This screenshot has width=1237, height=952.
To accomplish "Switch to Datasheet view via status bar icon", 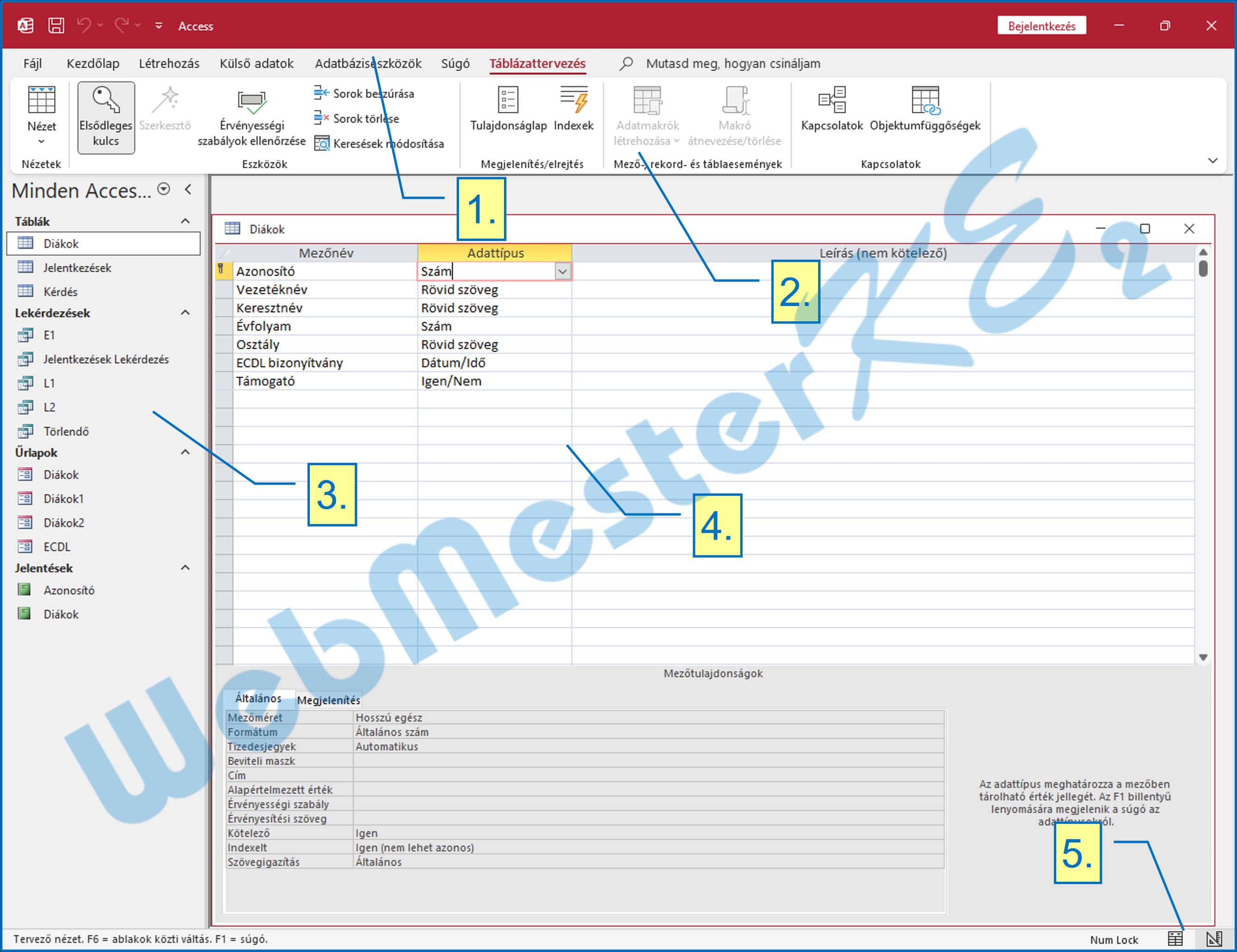I will 1175,939.
